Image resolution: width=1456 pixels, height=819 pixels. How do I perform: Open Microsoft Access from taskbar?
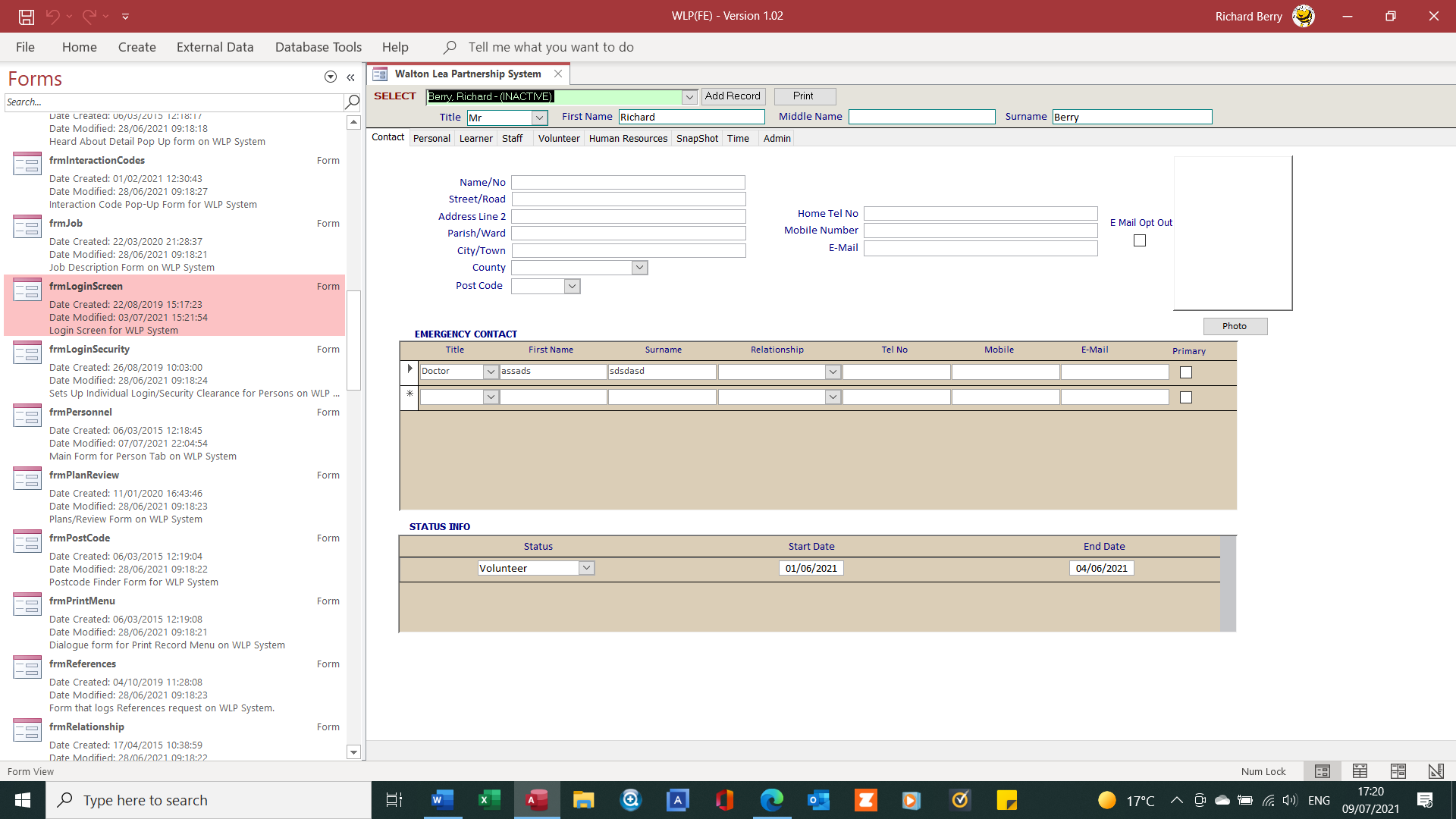(538, 800)
